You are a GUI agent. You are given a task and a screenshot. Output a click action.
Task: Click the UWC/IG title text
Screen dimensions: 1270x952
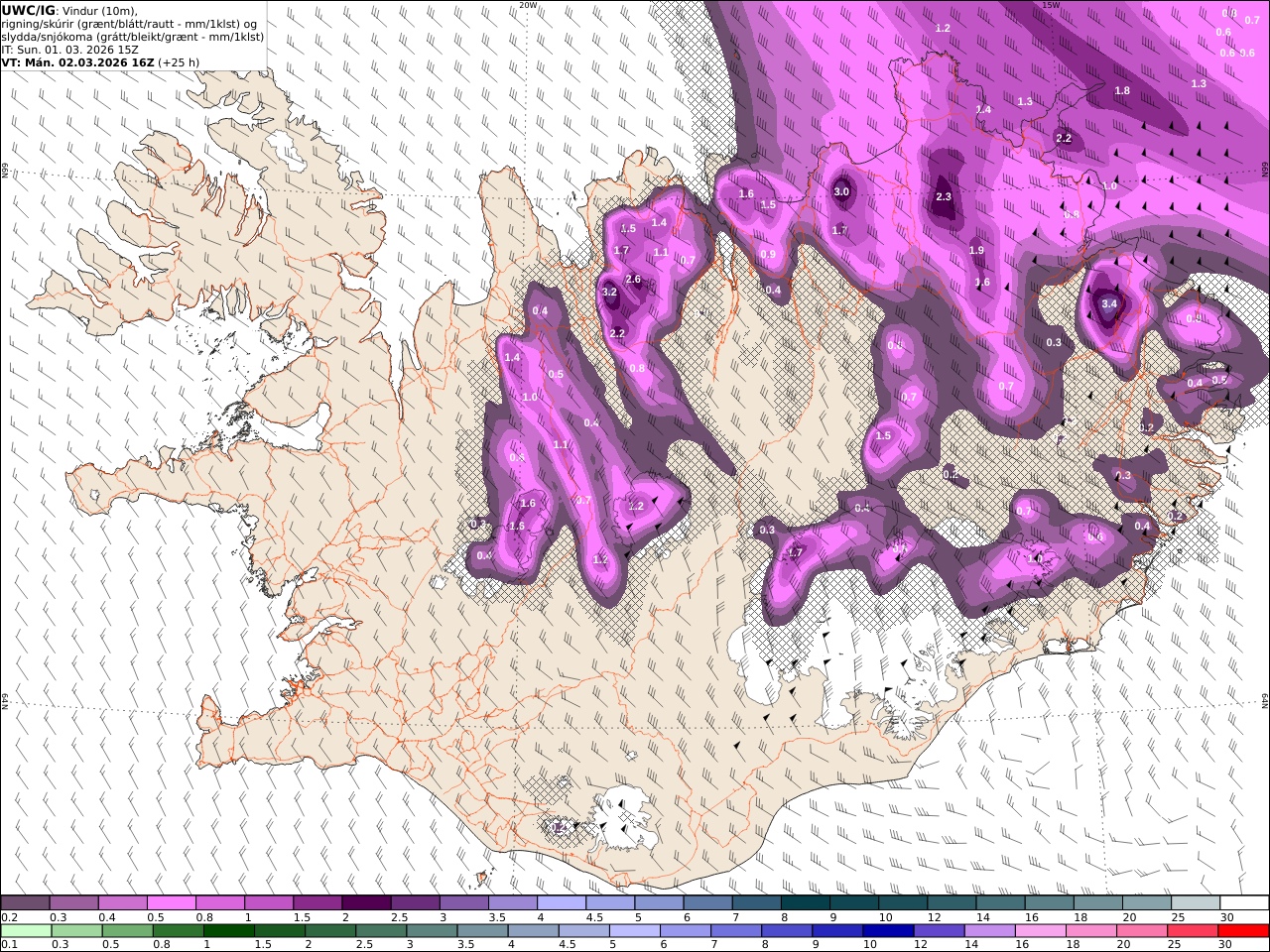click(x=29, y=10)
